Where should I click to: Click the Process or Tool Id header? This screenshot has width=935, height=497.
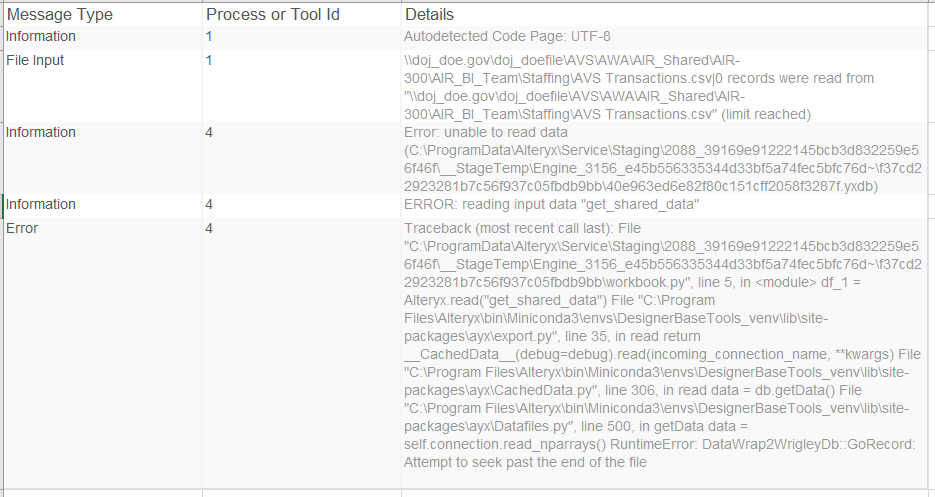click(x=273, y=15)
